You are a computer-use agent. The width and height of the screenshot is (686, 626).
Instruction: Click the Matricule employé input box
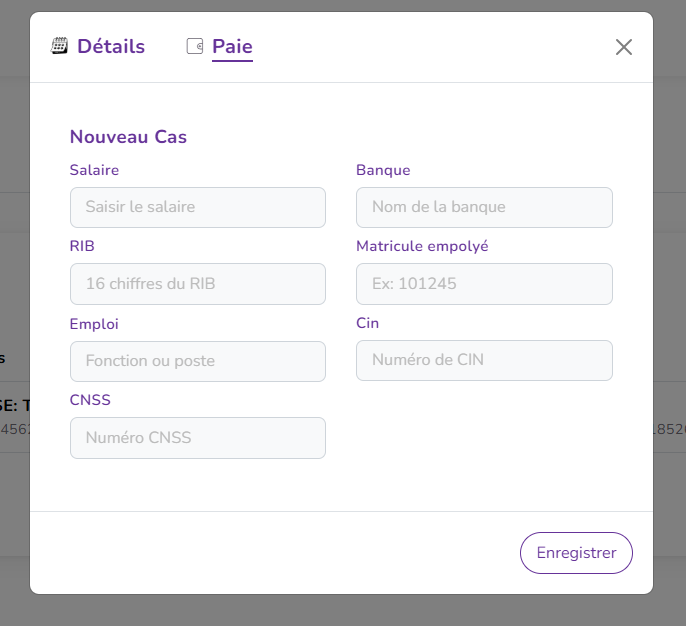click(484, 284)
